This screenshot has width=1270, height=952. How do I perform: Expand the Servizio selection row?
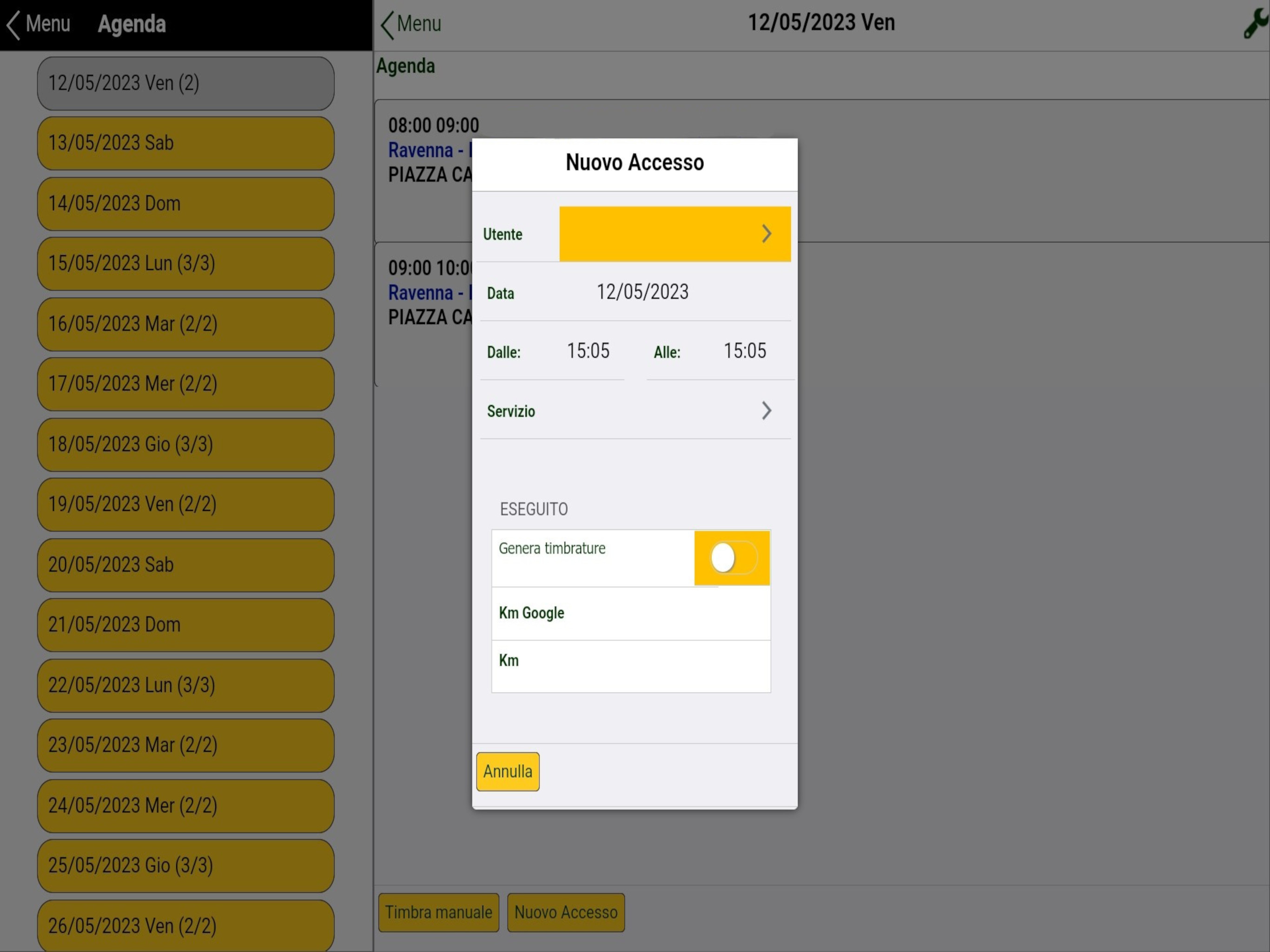pos(635,410)
